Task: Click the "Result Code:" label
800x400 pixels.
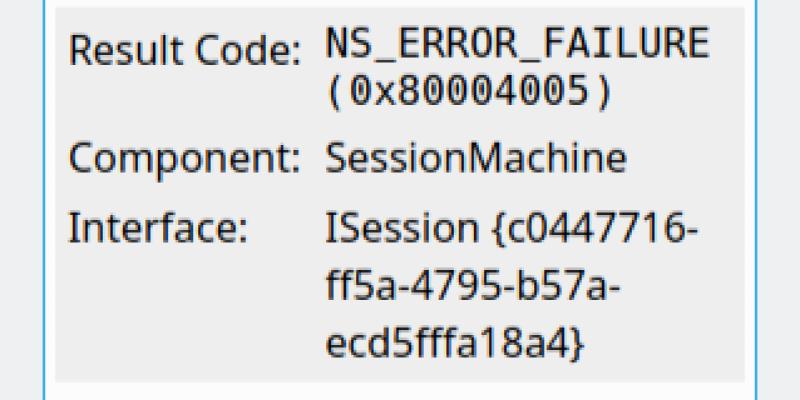Action: tap(184, 51)
